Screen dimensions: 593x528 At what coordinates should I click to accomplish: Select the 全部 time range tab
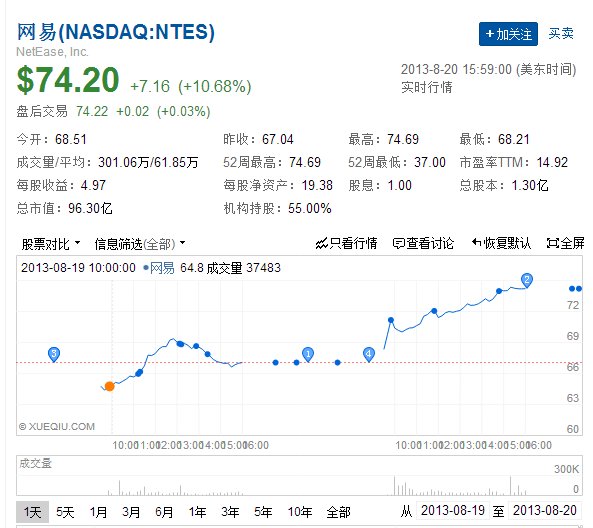coord(338,512)
